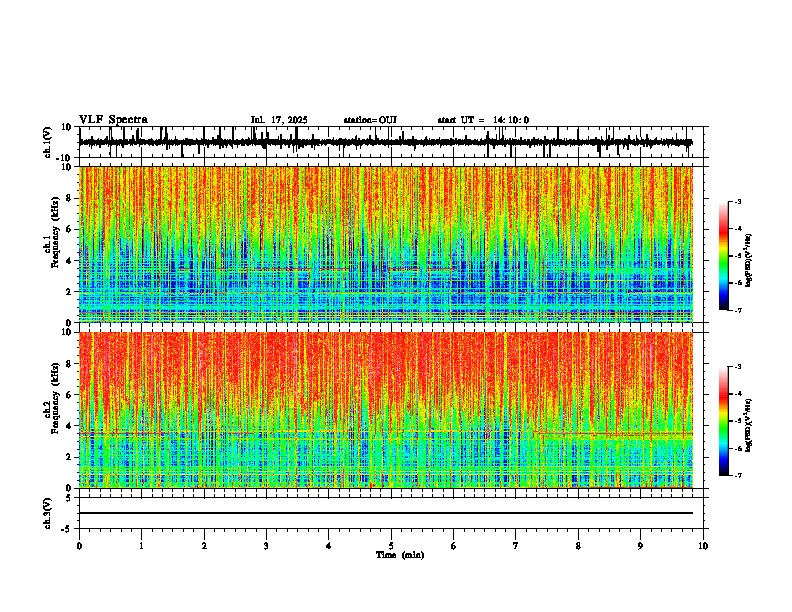Click the ch.1(V) waveform axis label
The height and width of the screenshot is (612, 792).
pos(48,142)
